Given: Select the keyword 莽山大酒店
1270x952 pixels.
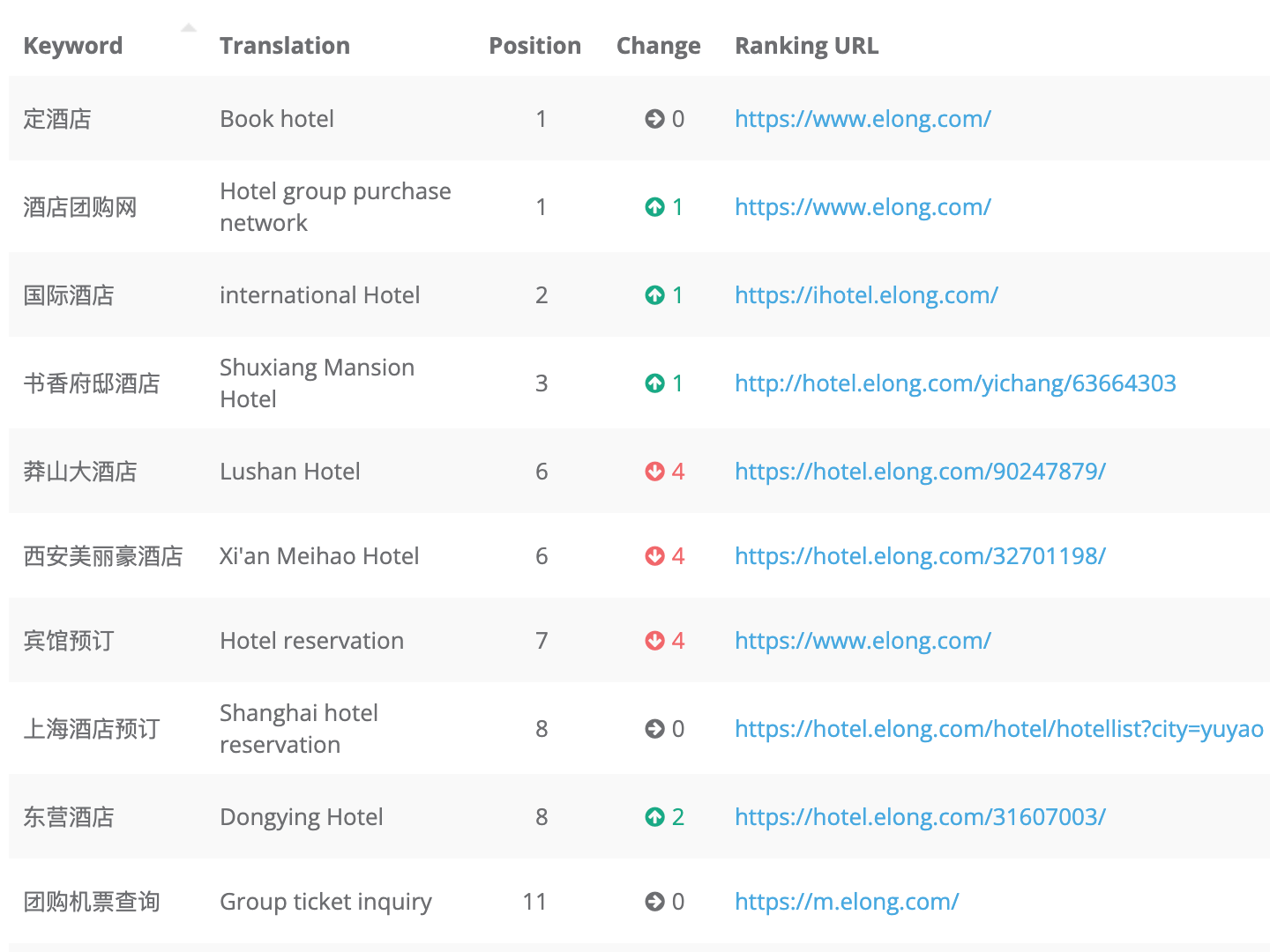Looking at the screenshot, I should (x=80, y=472).
